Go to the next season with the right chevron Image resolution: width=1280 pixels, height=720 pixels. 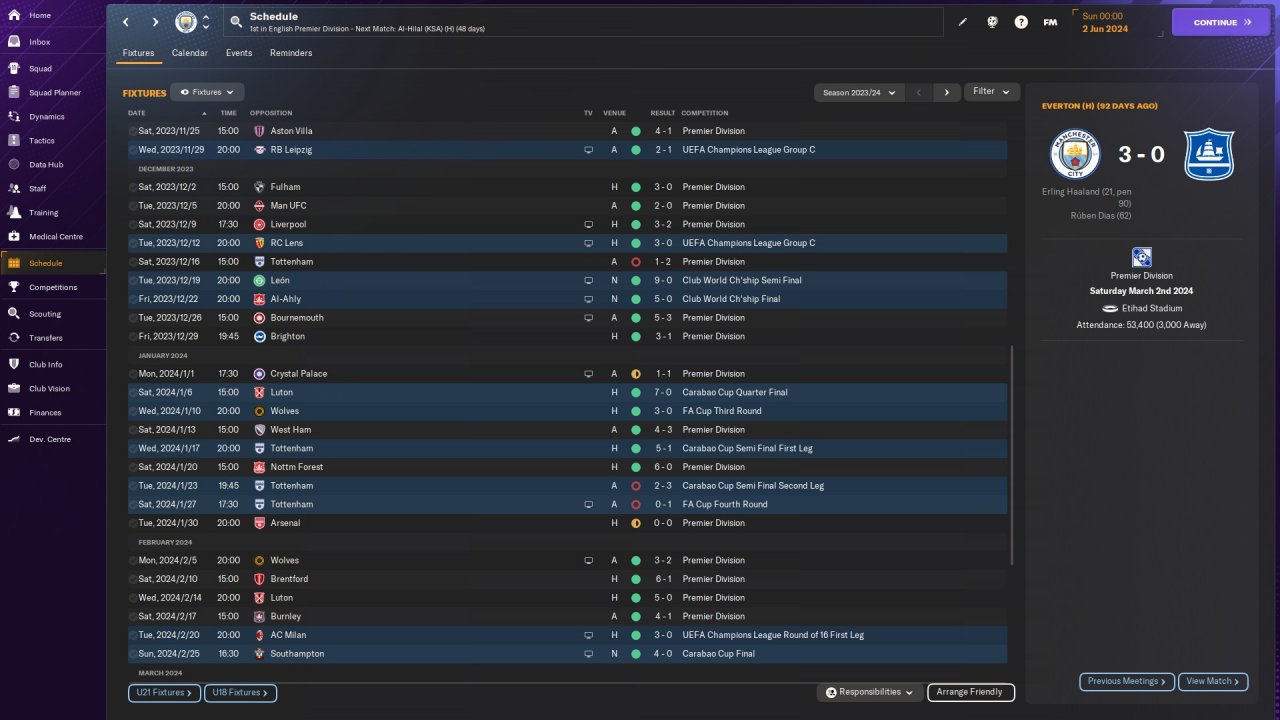(x=947, y=92)
